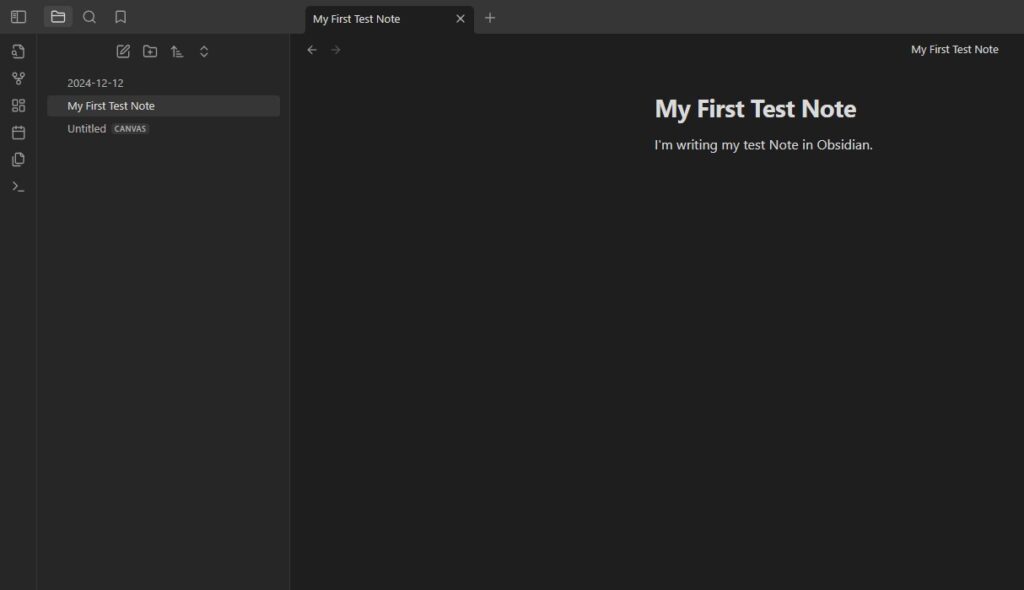Image resolution: width=1024 pixels, height=590 pixels.
Task: Navigate back with the left arrow
Action: pyautogui.click(x=312, y=50)
